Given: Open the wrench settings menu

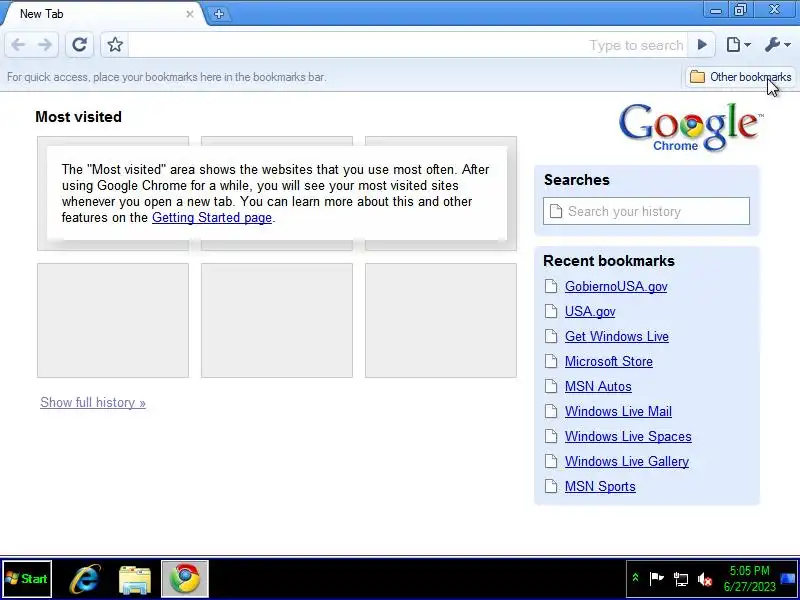Looking at the screenshot, I should 777,45.
